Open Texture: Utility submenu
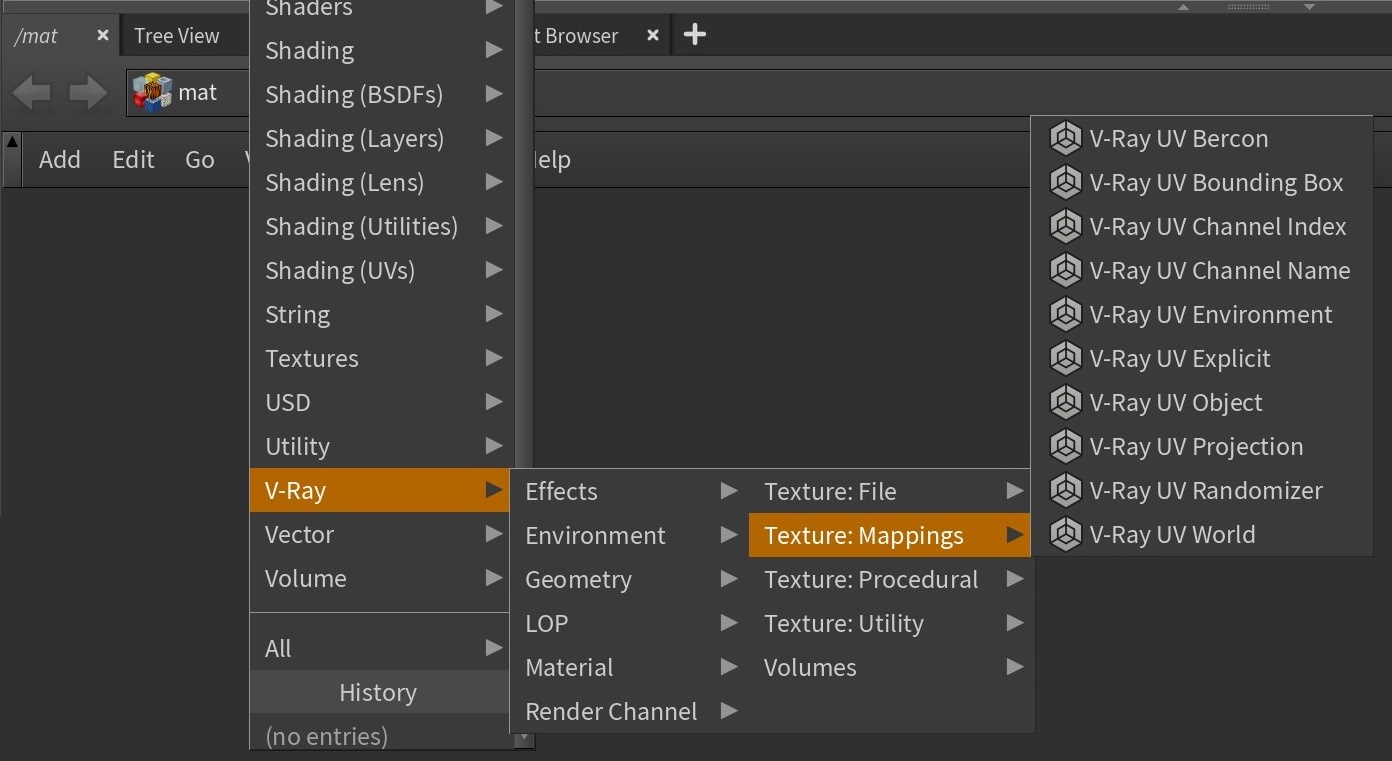This screenshot has height=761, width=1392. [x=890, y=623]
